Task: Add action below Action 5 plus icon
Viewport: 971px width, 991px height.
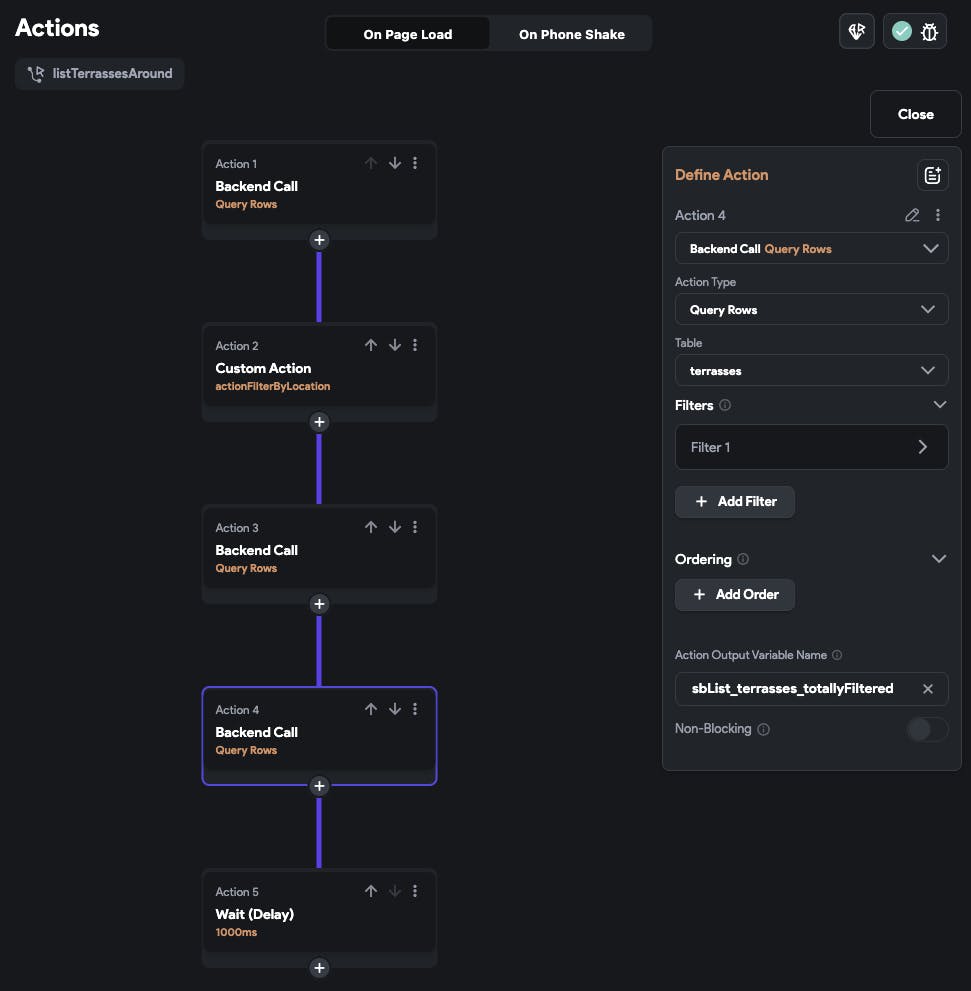Action: point(319,967)
